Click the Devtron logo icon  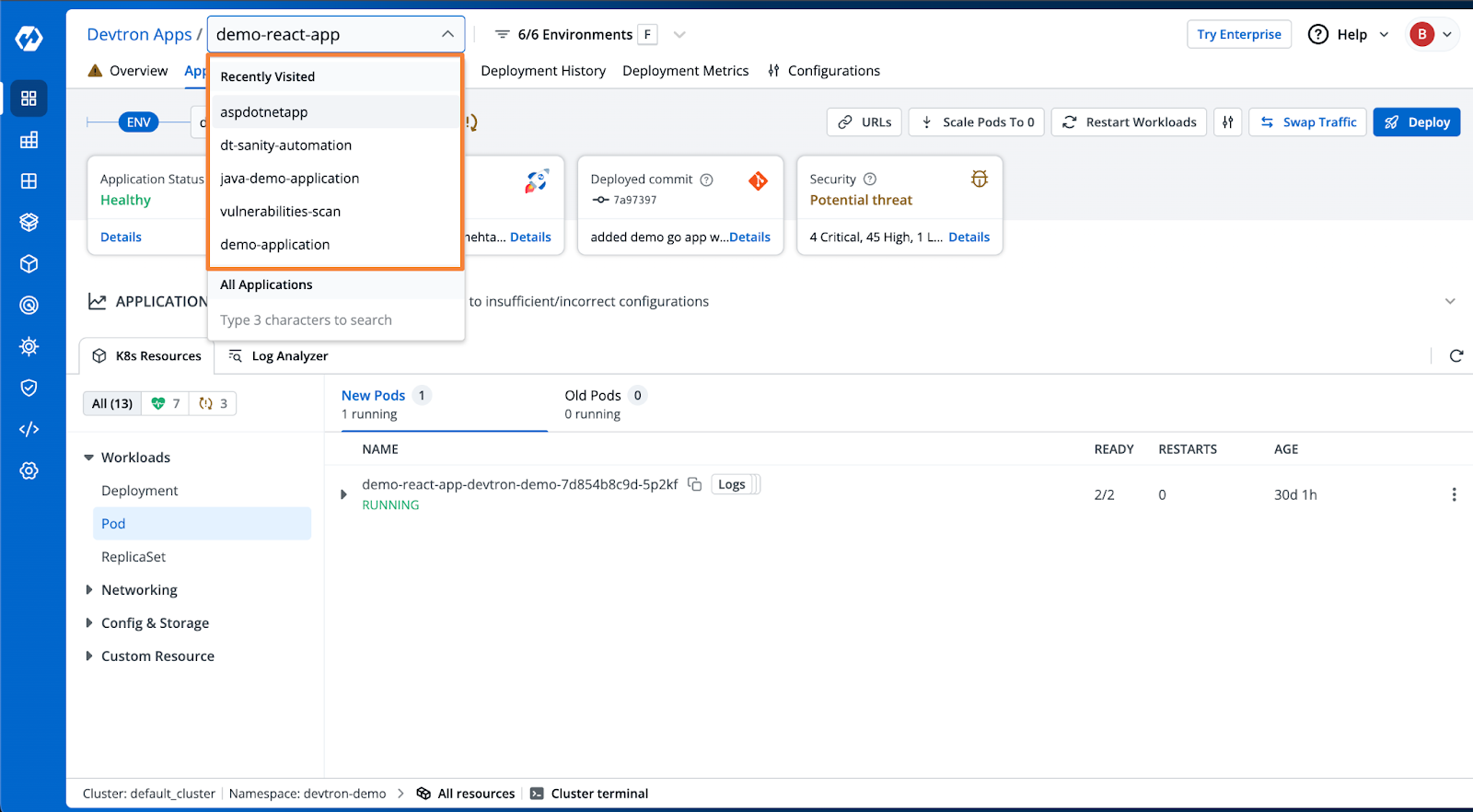(x=29, y=39)
